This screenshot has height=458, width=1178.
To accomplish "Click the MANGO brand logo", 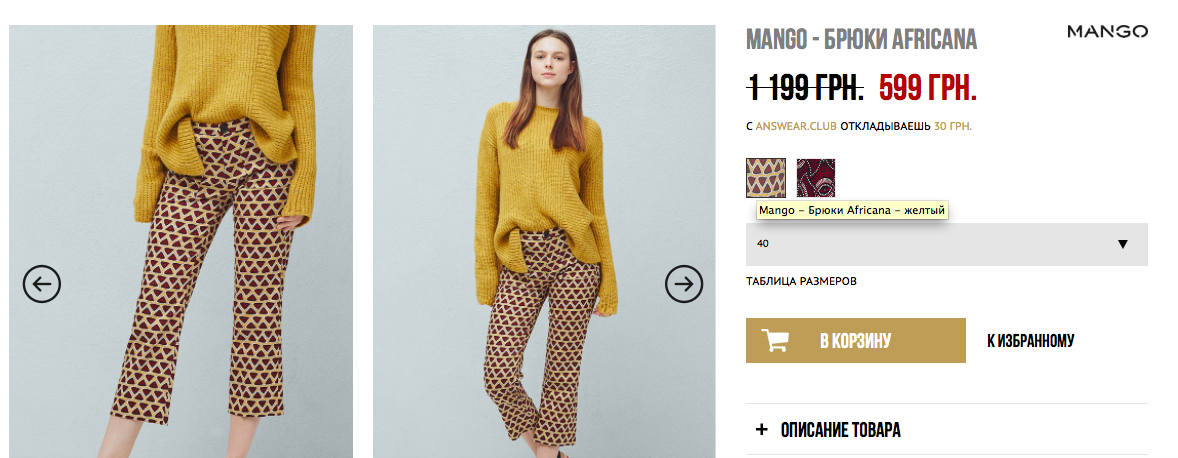I will tap(1107, 32).
